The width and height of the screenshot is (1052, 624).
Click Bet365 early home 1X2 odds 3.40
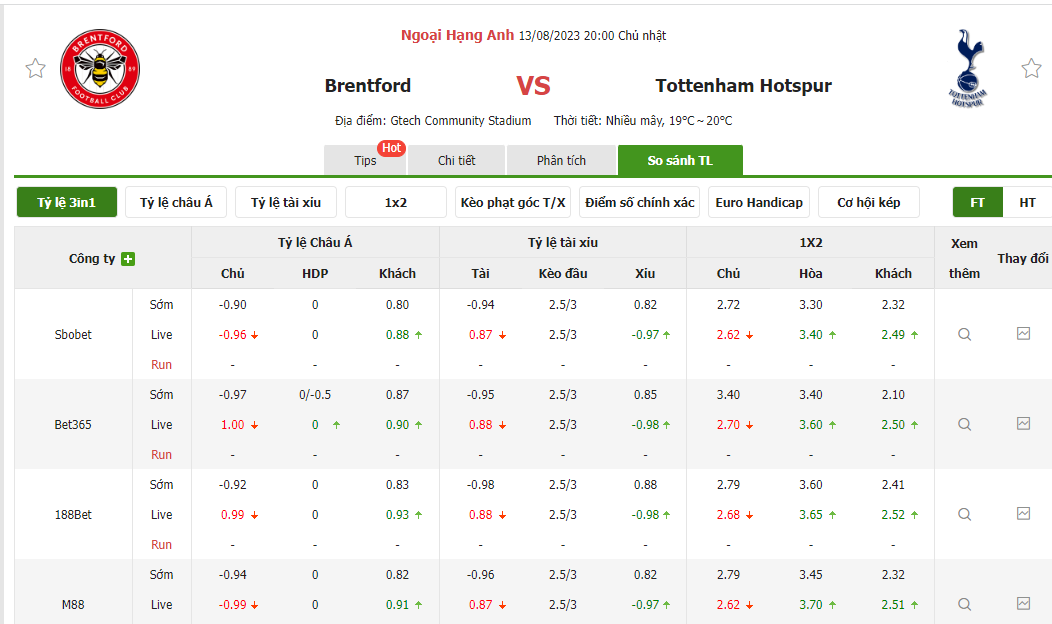click(x=728, y=395)
